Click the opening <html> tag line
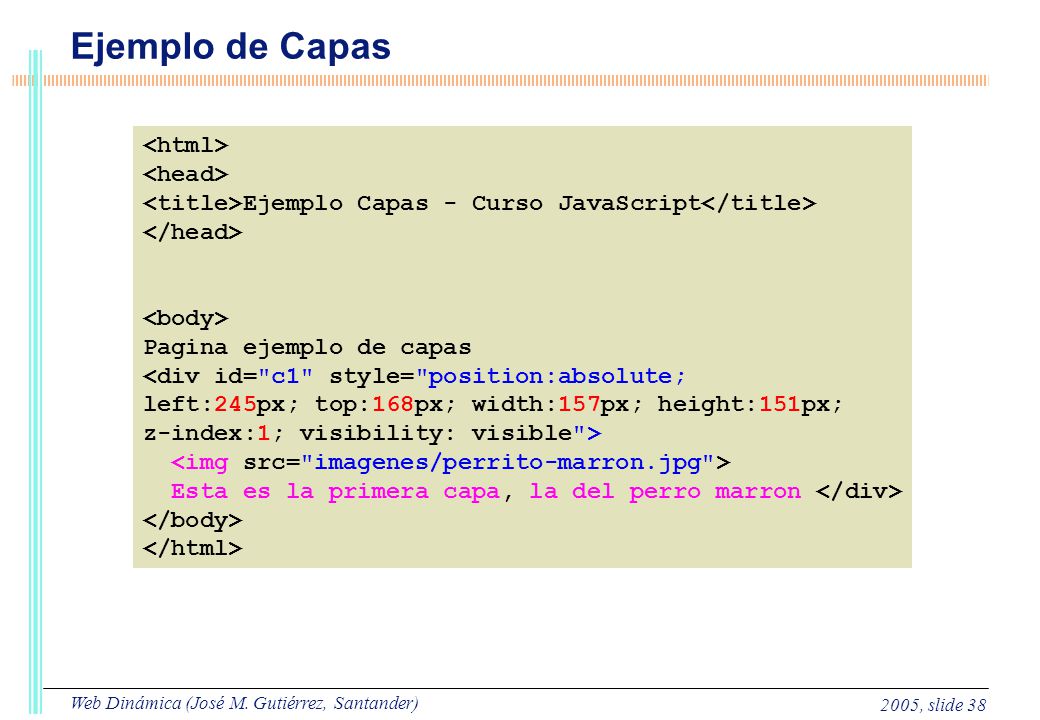The height and width of the screenshot is (720, 1040). tap(186, 145)
